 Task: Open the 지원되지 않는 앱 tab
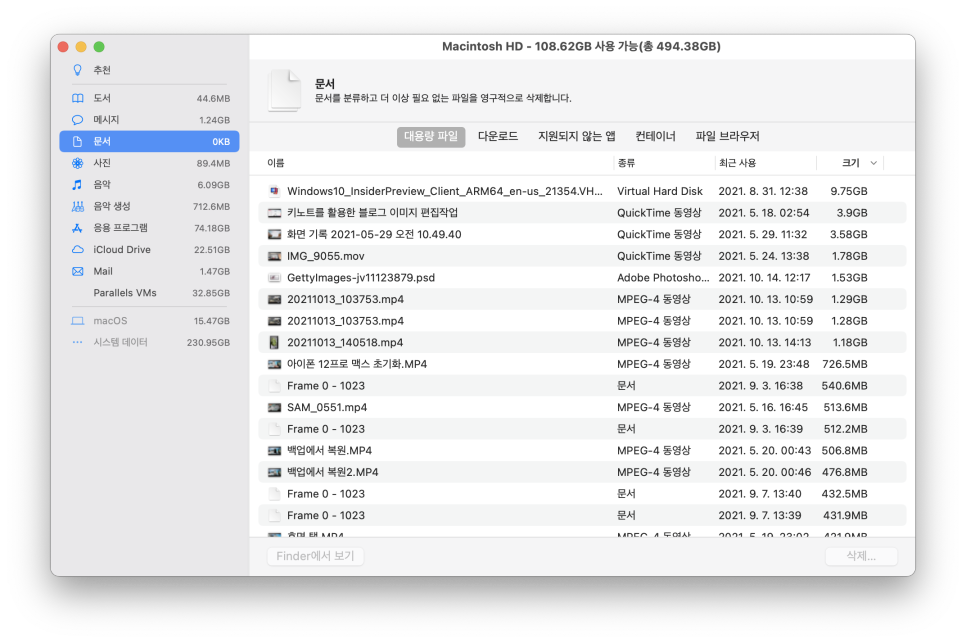[577, 136]
